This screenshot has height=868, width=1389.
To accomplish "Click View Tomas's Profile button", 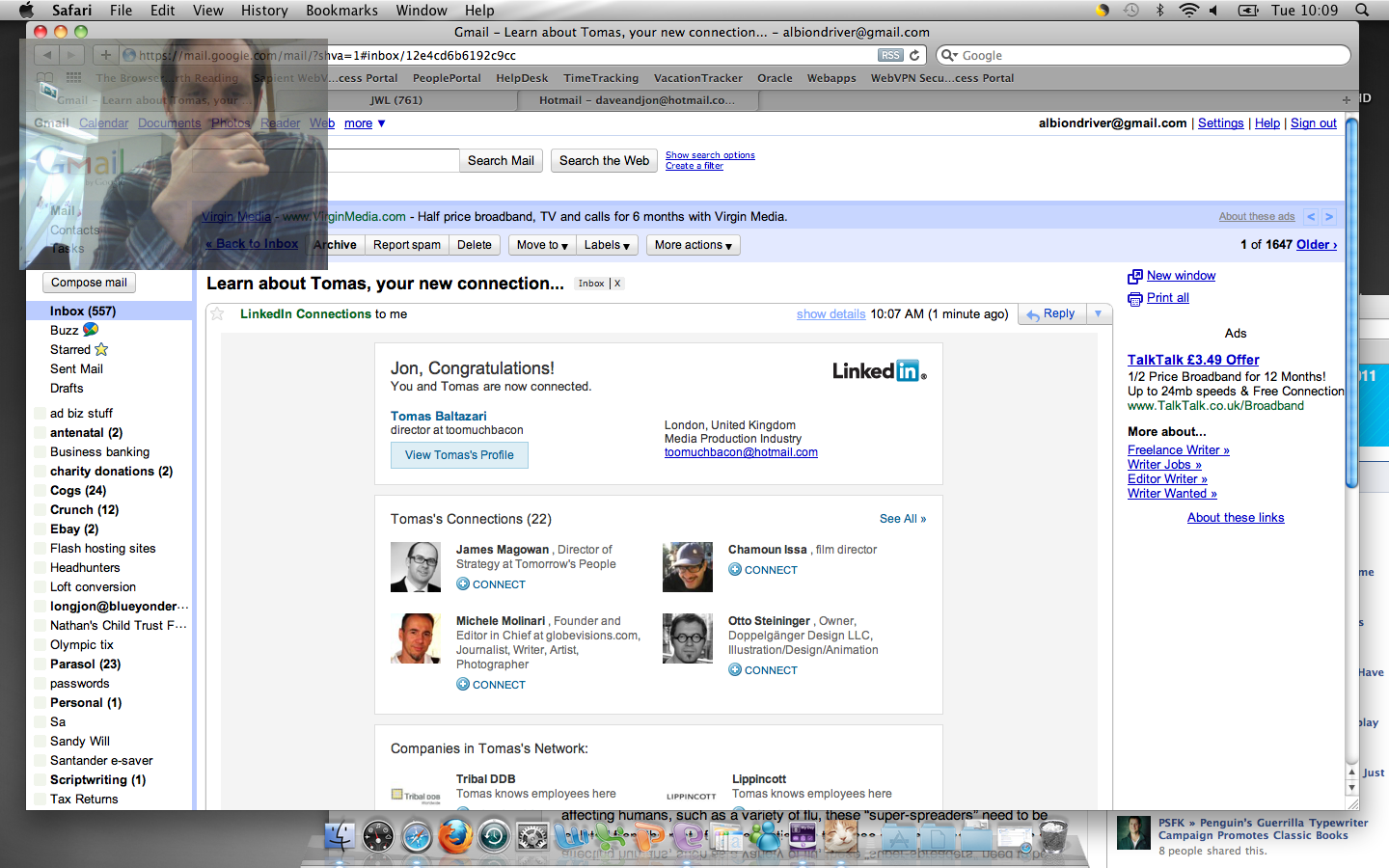I will coord(459,455).
